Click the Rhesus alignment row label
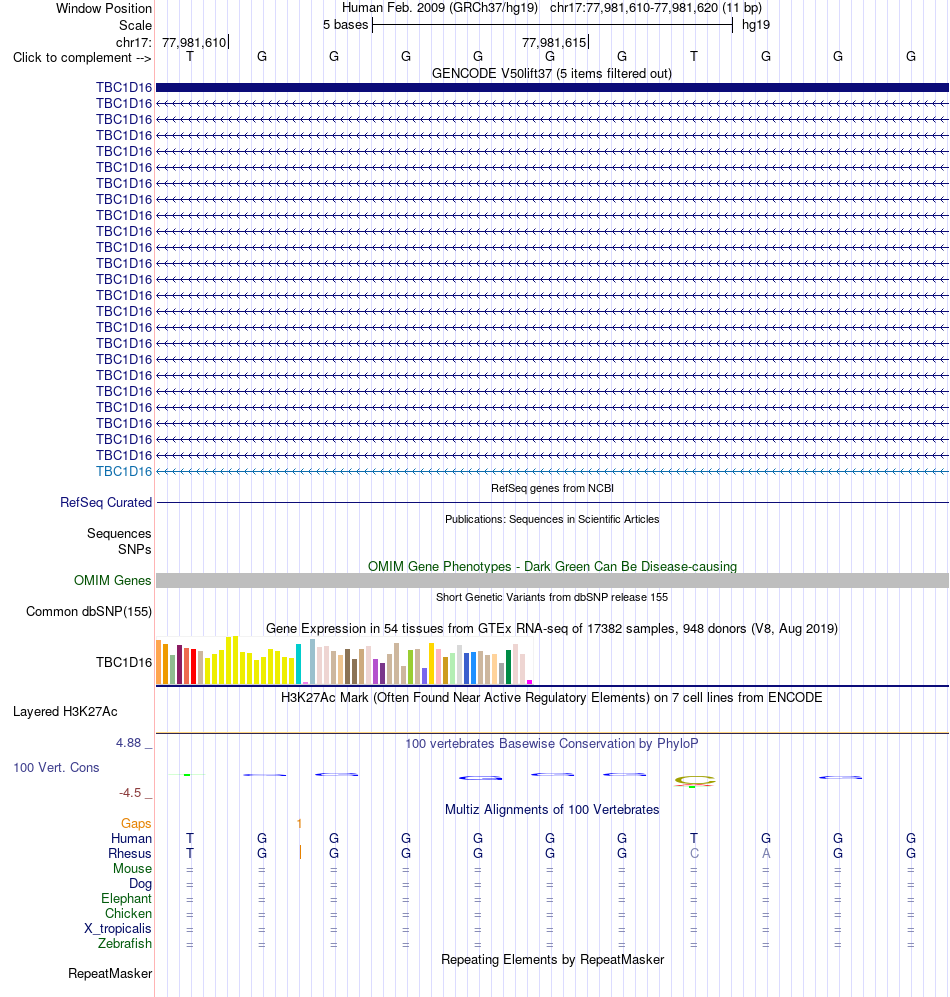The image size is (950, 997). [x=130, y=853]
